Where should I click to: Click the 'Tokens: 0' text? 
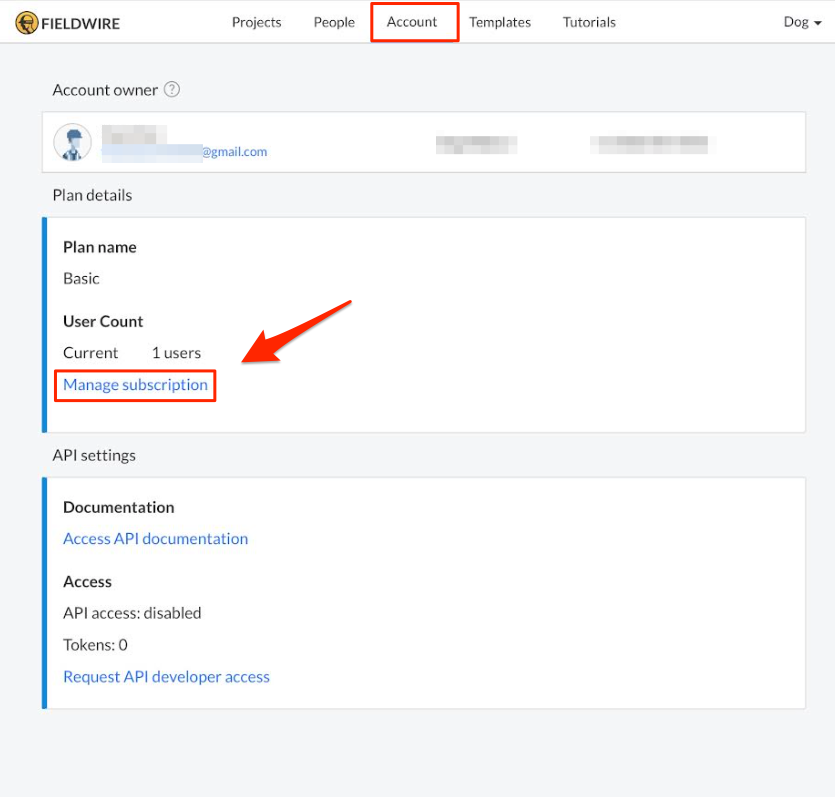tap(95, 645)
